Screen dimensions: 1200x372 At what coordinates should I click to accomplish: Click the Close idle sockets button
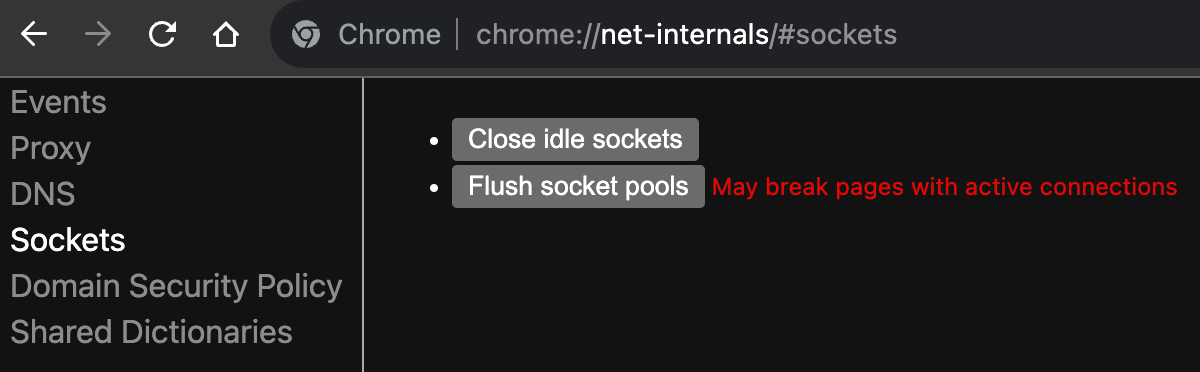tap(575, 139)
